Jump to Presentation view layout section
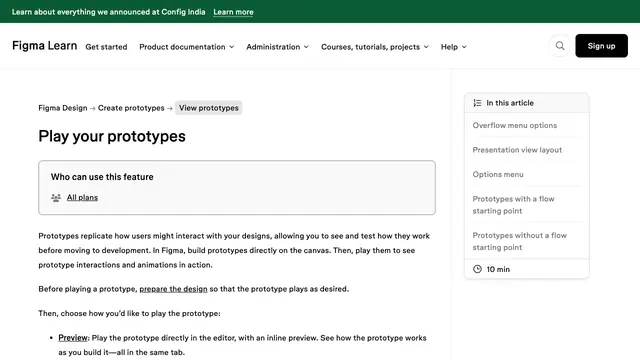 pos(517,150)
